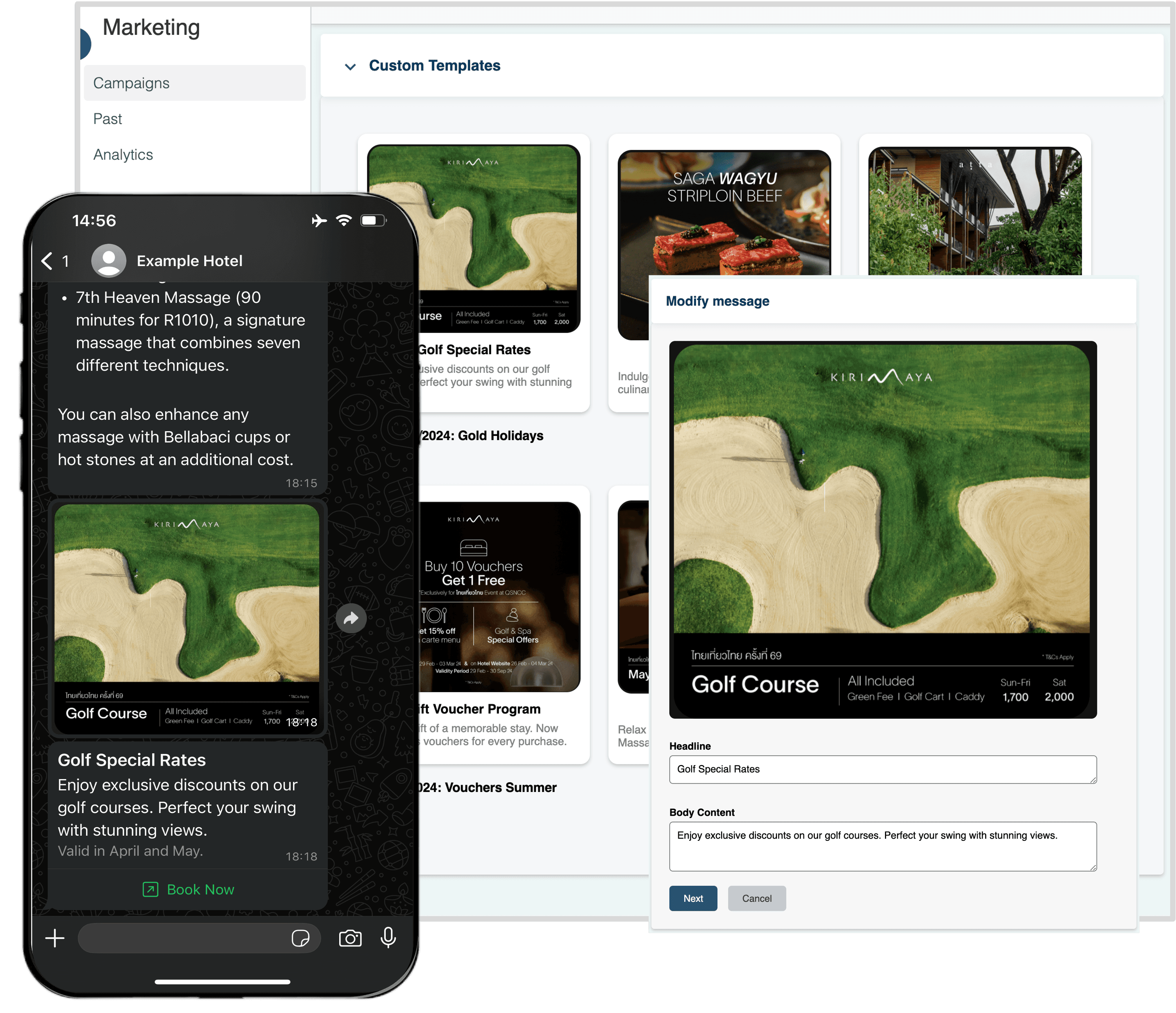The height and width of the screenshot is (1013, 1176).
Task: Click the Modify message dialog title
Action: pos(717,301)
